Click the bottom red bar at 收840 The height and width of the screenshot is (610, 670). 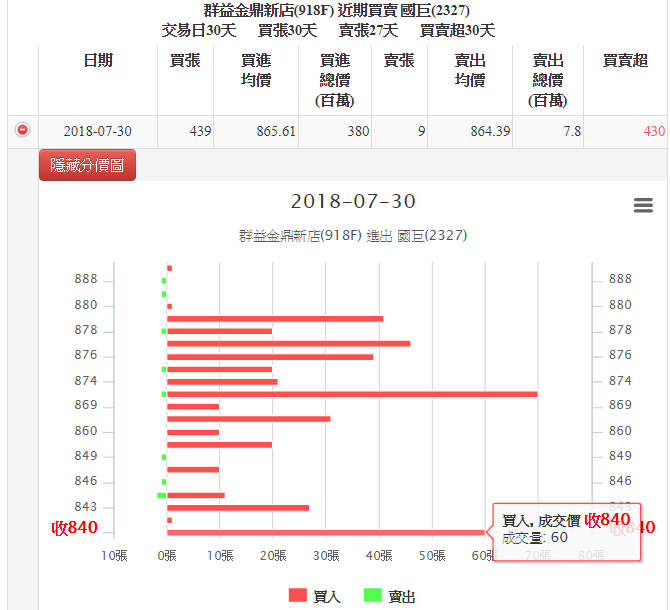320,532
